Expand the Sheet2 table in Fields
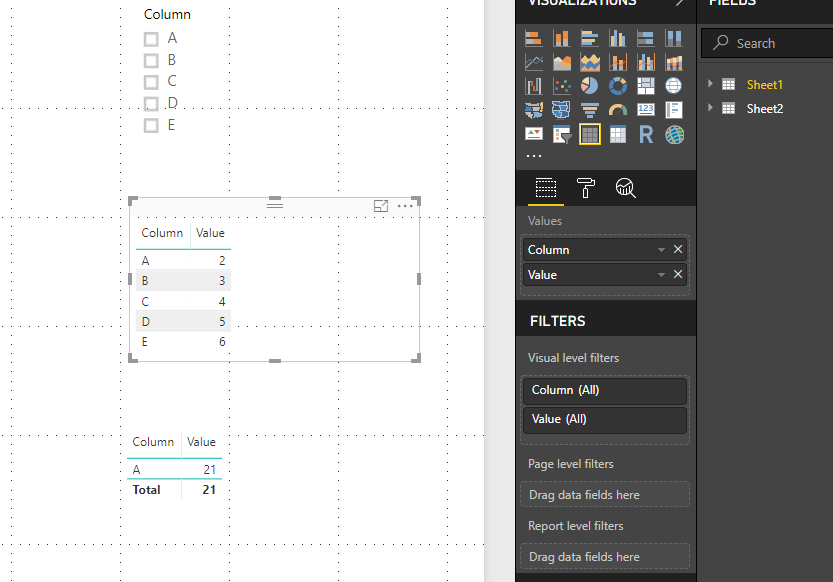The height and width of the screenshot is (582, 833). coord(710,108)
